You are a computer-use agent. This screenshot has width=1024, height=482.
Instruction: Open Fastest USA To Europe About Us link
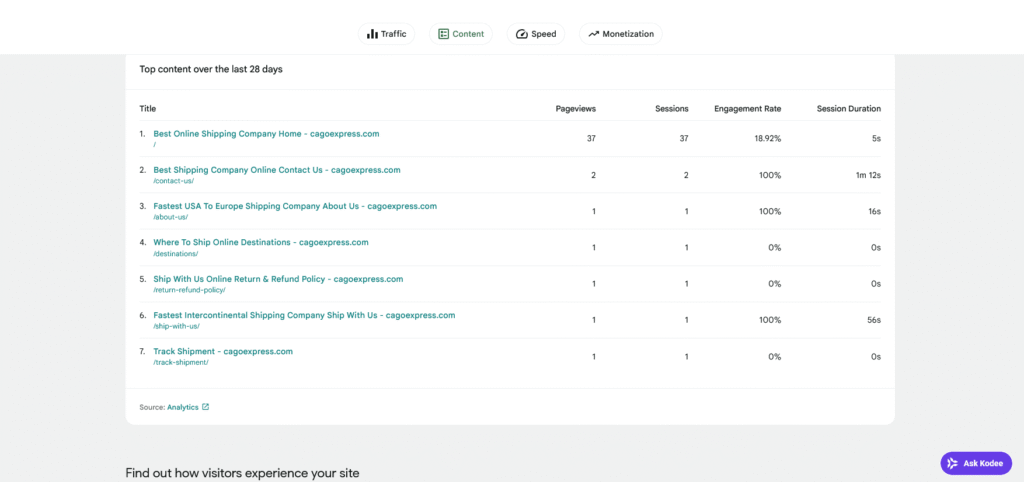tap(295, 206)
